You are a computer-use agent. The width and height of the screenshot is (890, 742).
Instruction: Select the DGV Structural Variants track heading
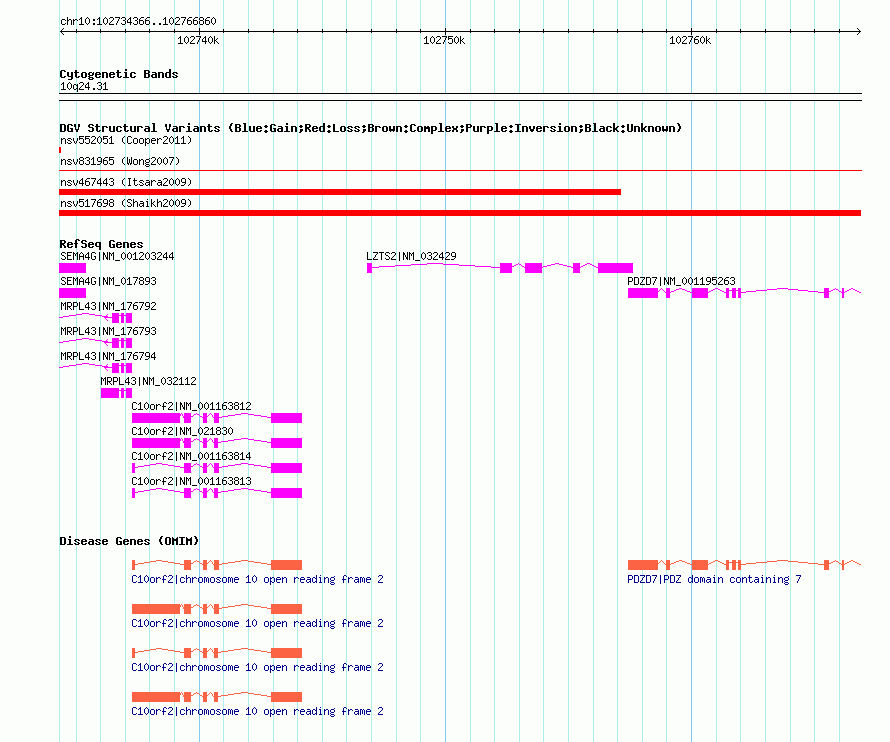click(371, 128)
